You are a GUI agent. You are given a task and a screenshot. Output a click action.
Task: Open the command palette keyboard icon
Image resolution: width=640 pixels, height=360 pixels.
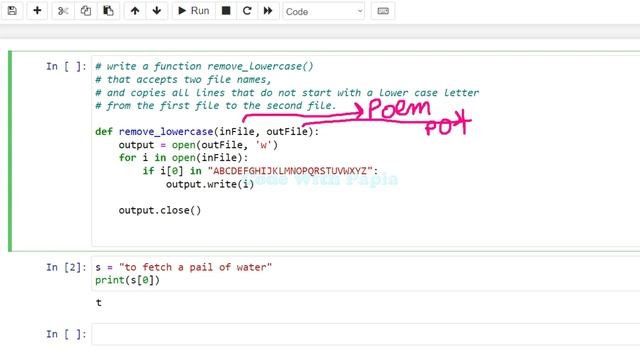click(x=383, y=11)
